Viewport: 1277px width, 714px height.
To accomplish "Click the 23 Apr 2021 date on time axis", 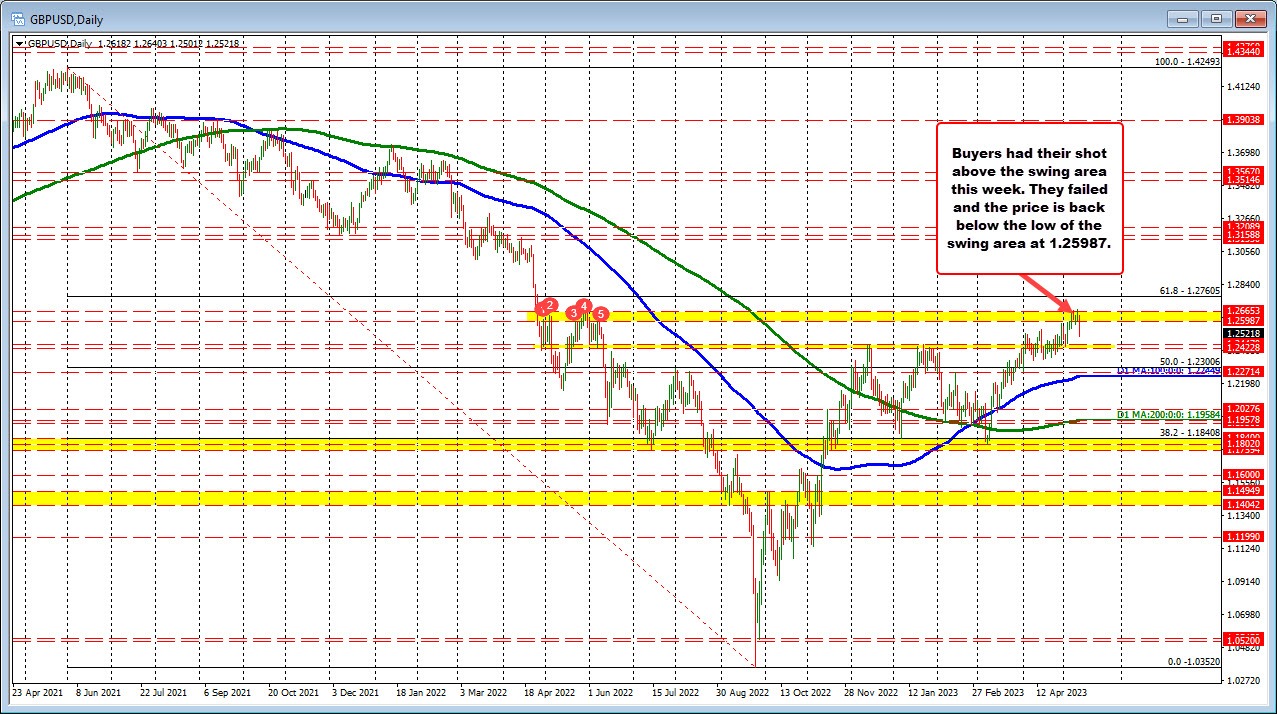I will click(x=36, y=691).
